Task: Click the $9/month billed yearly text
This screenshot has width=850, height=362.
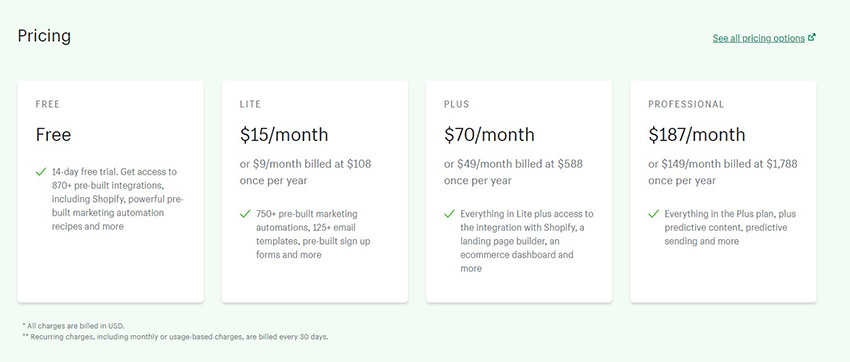Action: point(306,172)
